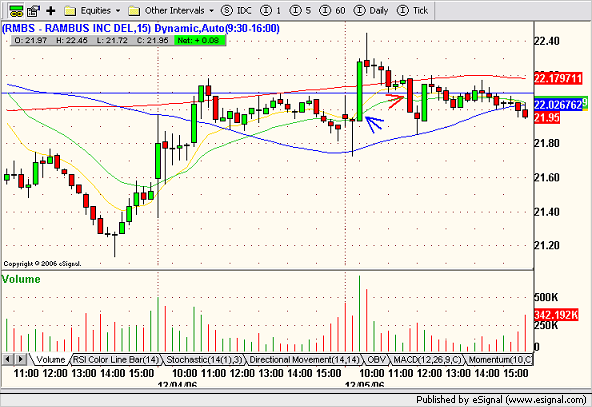Open the MACD(12,26,9,C) tab

[427, 359]
